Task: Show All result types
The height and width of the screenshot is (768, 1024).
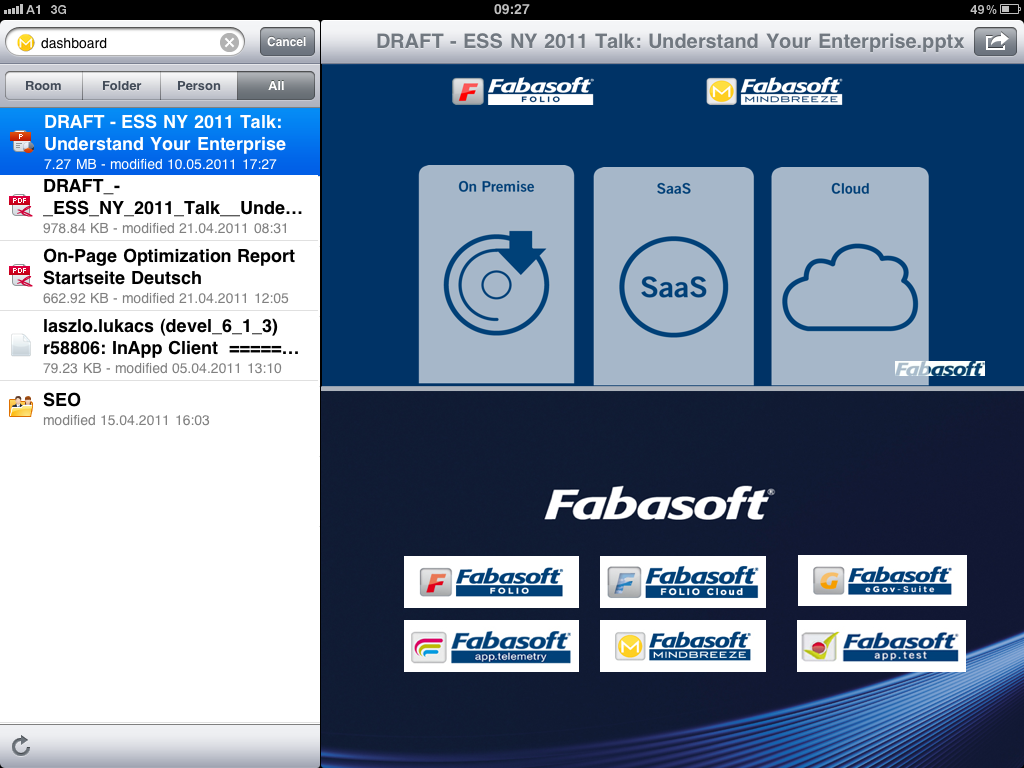Action: (276, 86)
